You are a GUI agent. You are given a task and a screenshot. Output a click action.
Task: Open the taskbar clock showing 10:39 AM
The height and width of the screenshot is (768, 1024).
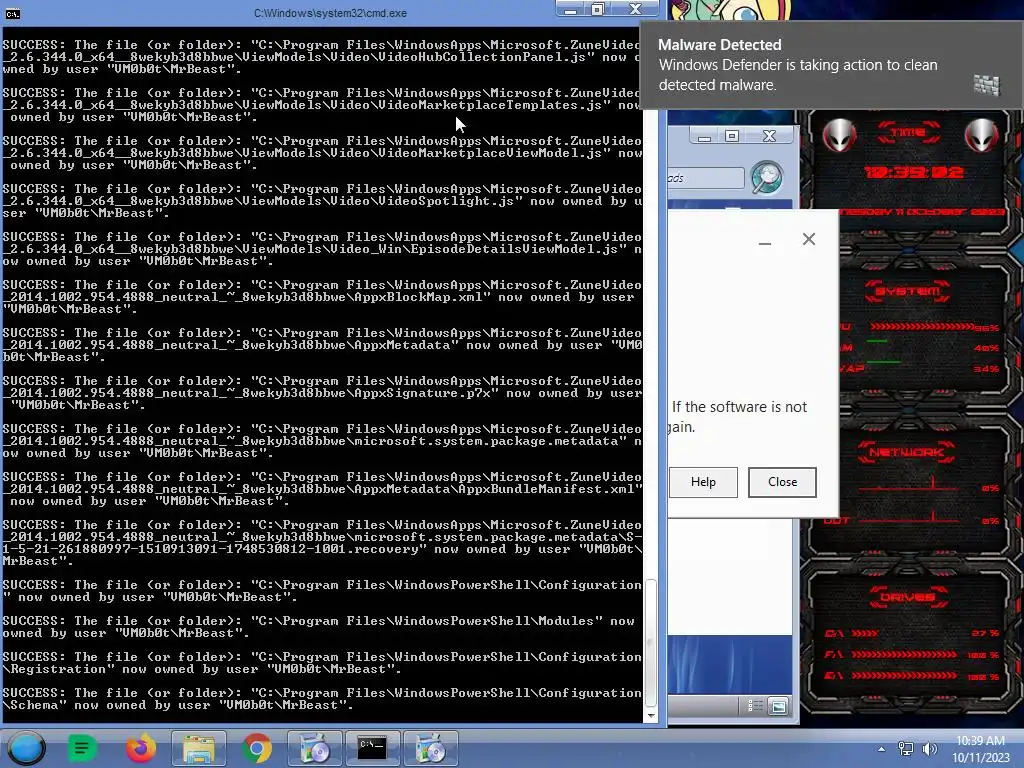coord(980,749)
